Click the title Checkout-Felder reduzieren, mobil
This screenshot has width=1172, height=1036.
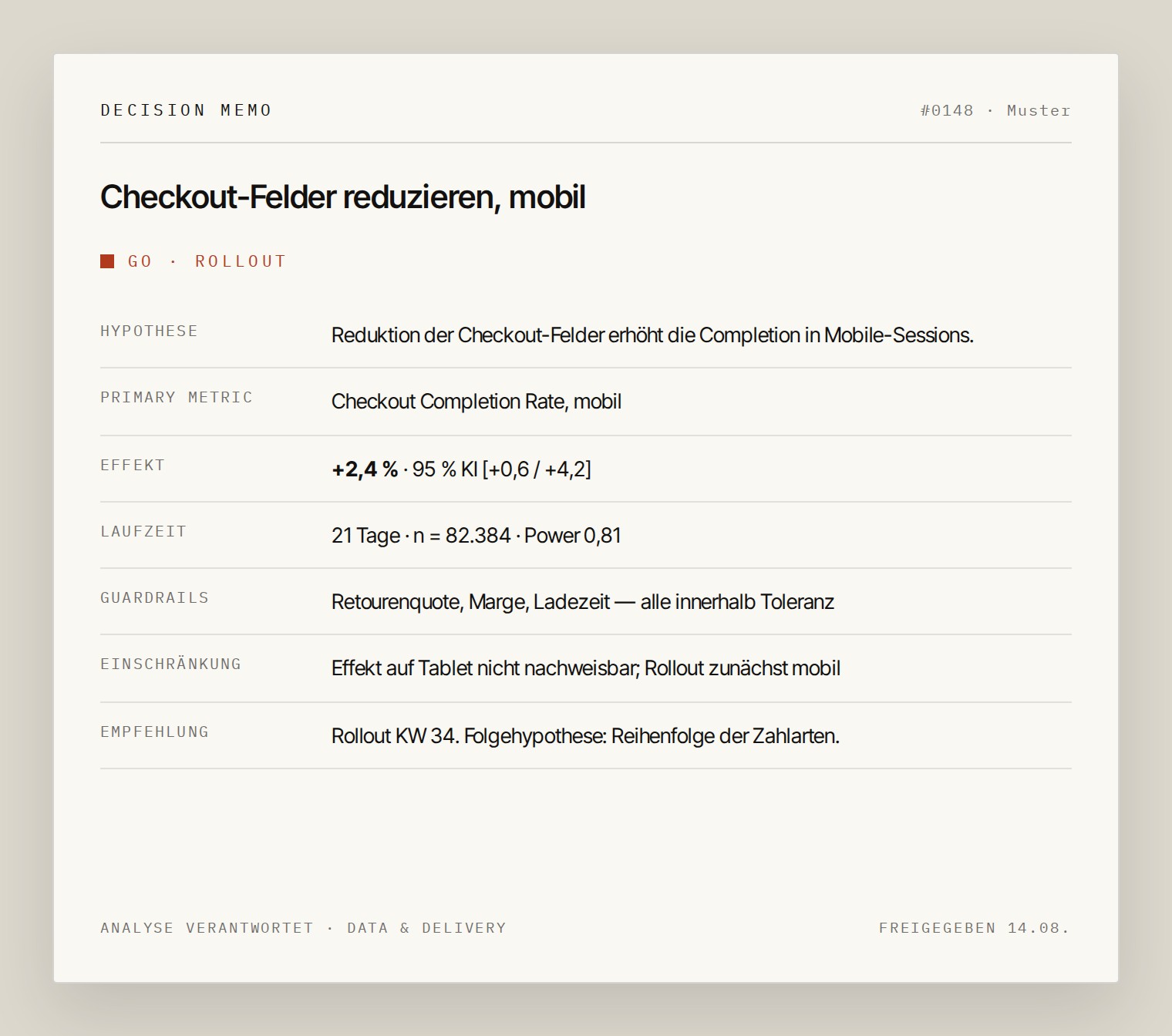(343, 197)
